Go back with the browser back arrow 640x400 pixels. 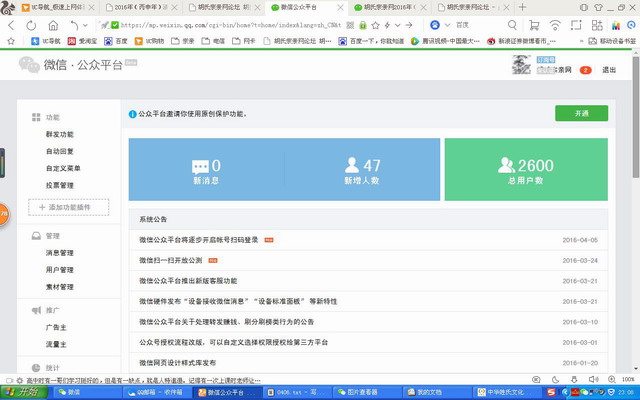pos(11,25)
